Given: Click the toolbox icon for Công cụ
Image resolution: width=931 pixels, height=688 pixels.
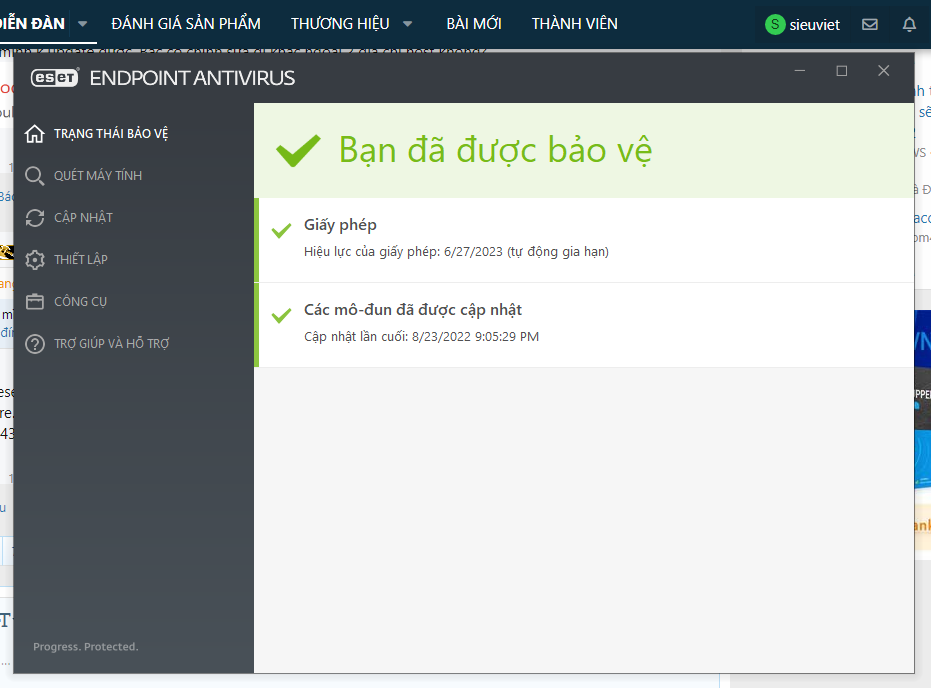Looking at the screenshot, I should pyautogui.click(x=34, y=302).
